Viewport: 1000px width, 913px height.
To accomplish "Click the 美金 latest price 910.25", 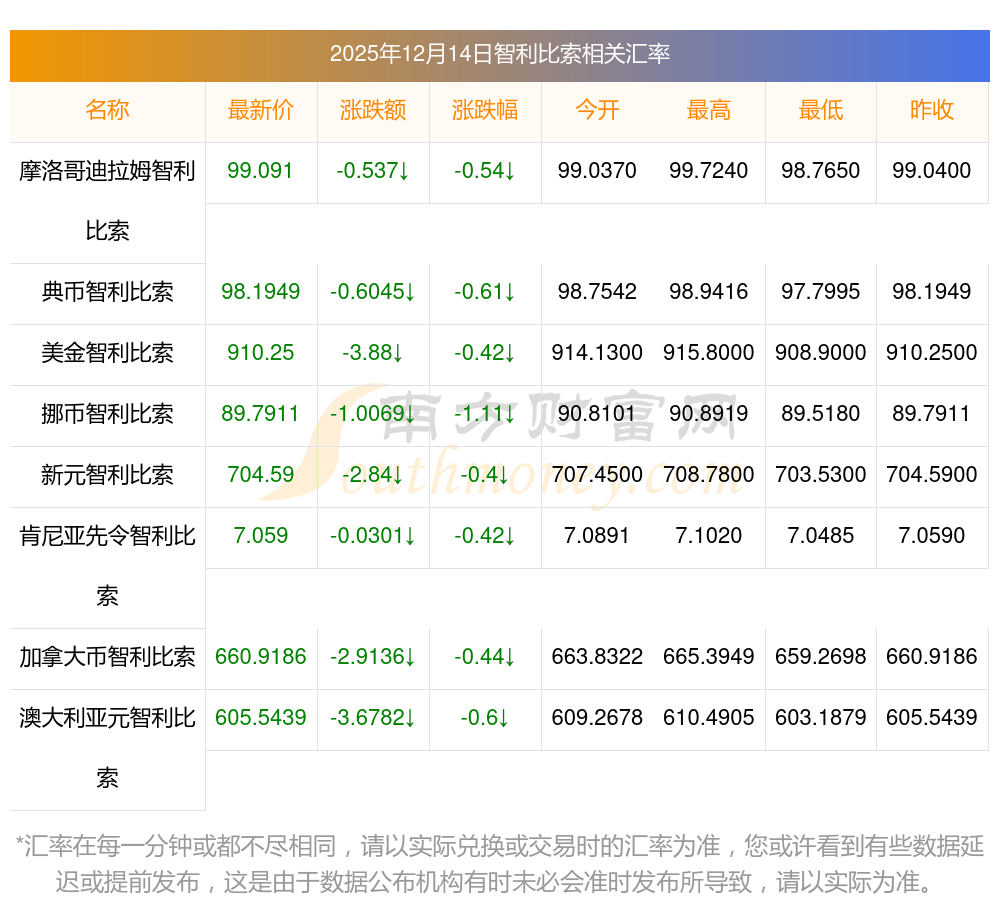I will click(260, 353).
